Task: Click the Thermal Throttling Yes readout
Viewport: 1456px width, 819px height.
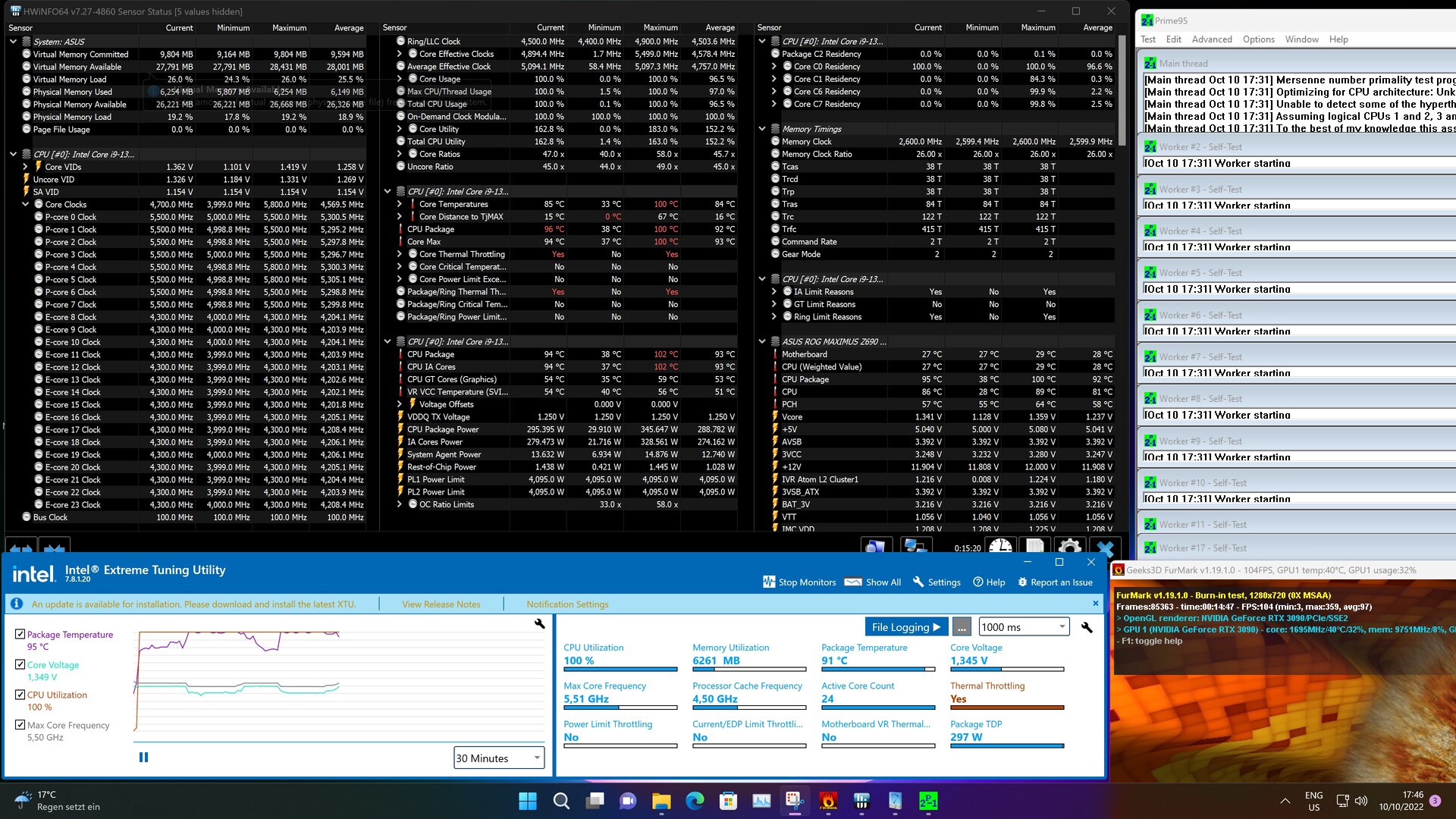Action: click(959, 699)
